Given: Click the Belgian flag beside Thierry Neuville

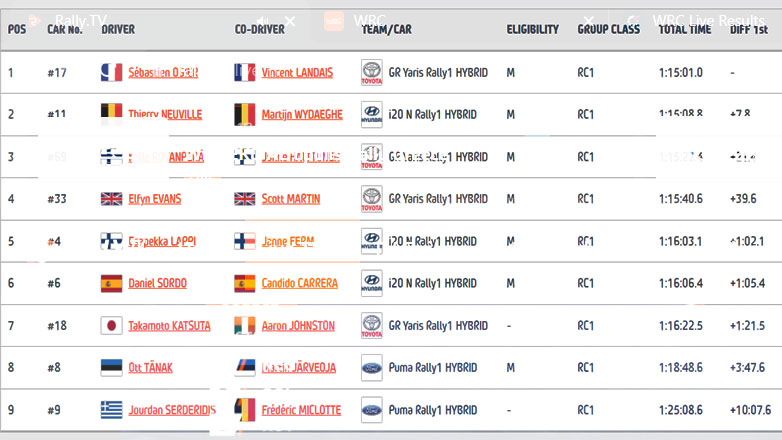Looking at the screenshot, I should tap(111, 114).
